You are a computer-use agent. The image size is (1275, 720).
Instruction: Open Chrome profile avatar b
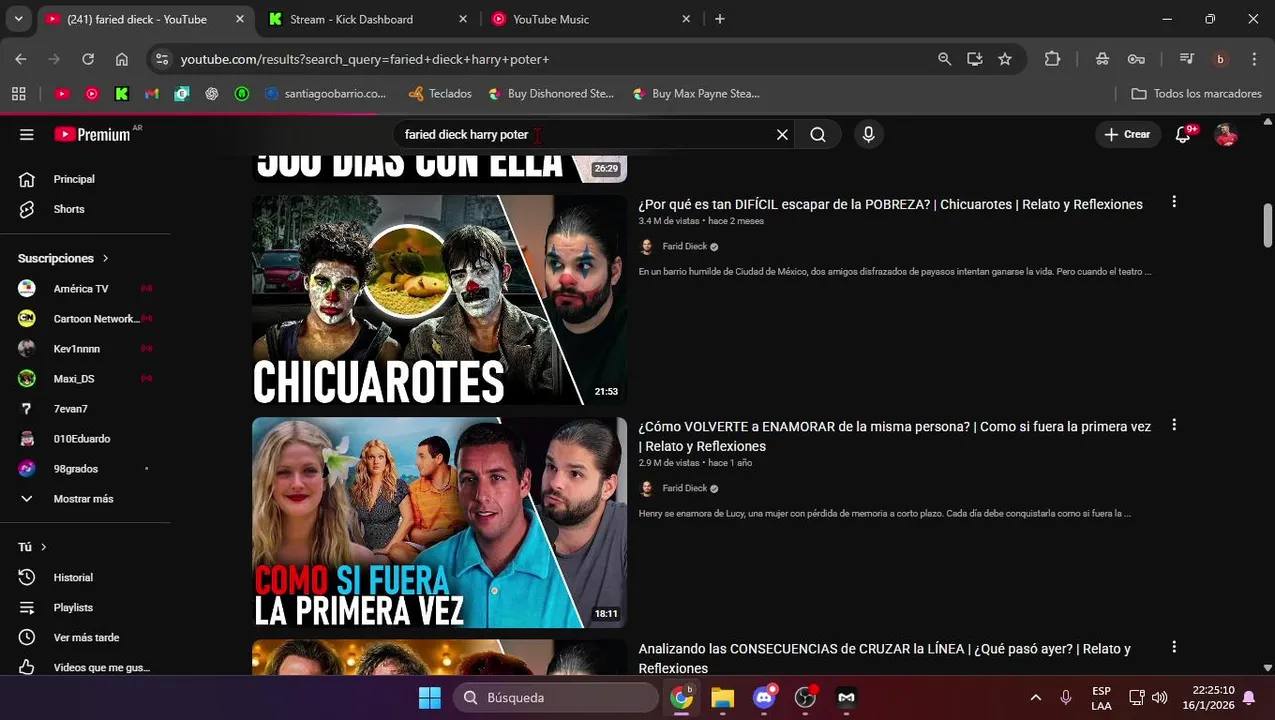point(1220,59)
